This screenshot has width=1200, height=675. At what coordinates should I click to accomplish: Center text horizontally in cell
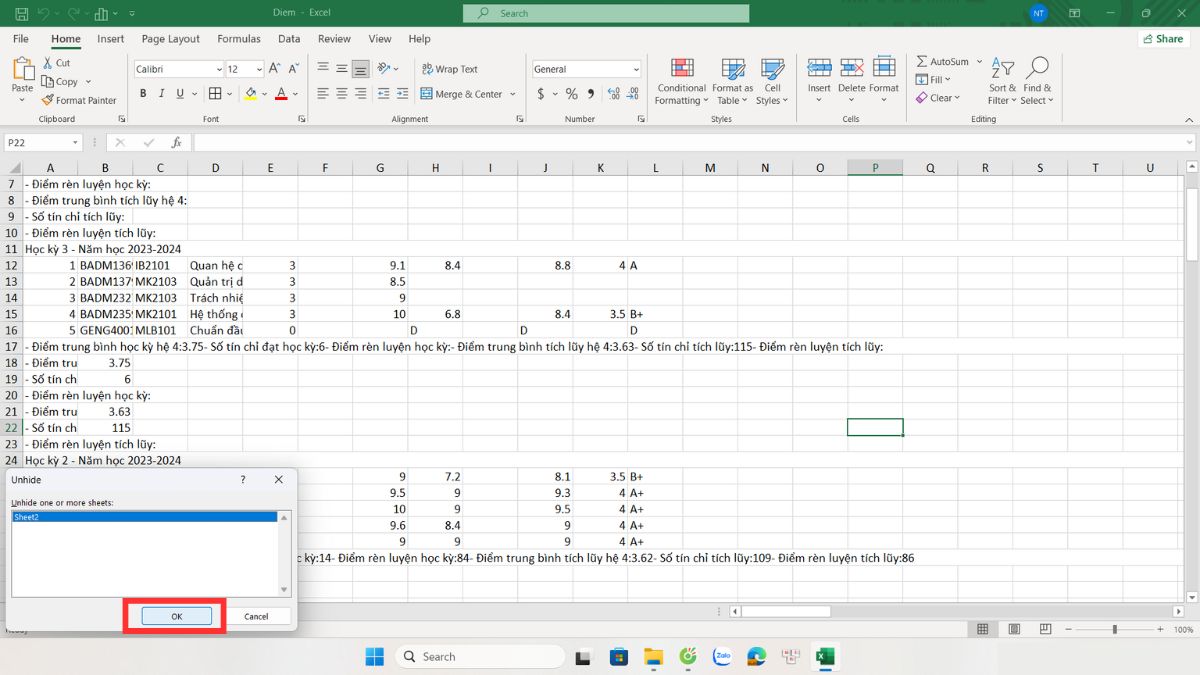(342, 94)
